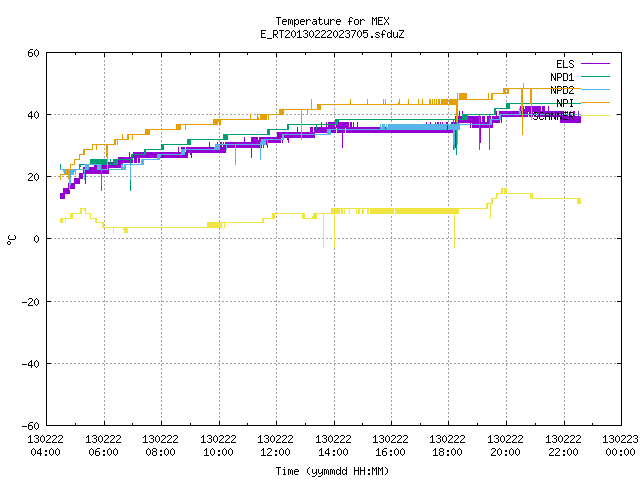This screenshot has width=640, height=480.
Task: Click the x-axis tick '130222 12:00'
Action: pyautogui.click(x=276, y=446)
